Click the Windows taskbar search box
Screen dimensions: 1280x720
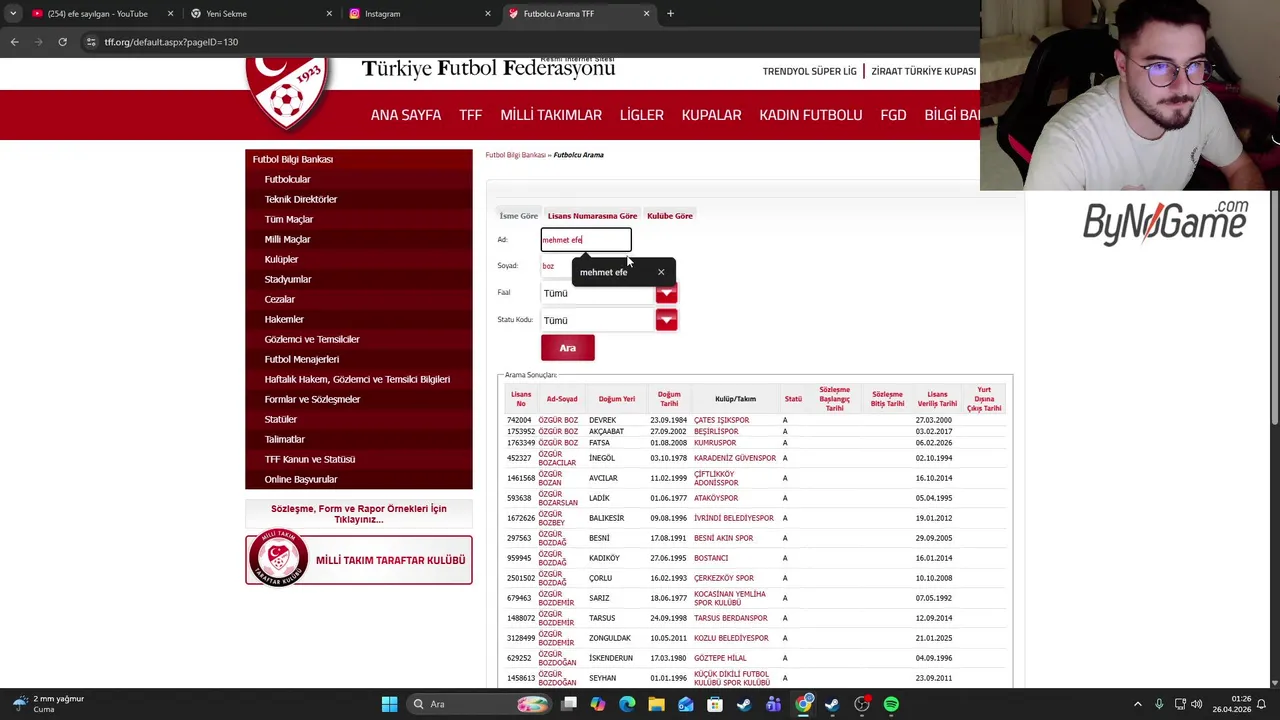[x=480, y=704]
